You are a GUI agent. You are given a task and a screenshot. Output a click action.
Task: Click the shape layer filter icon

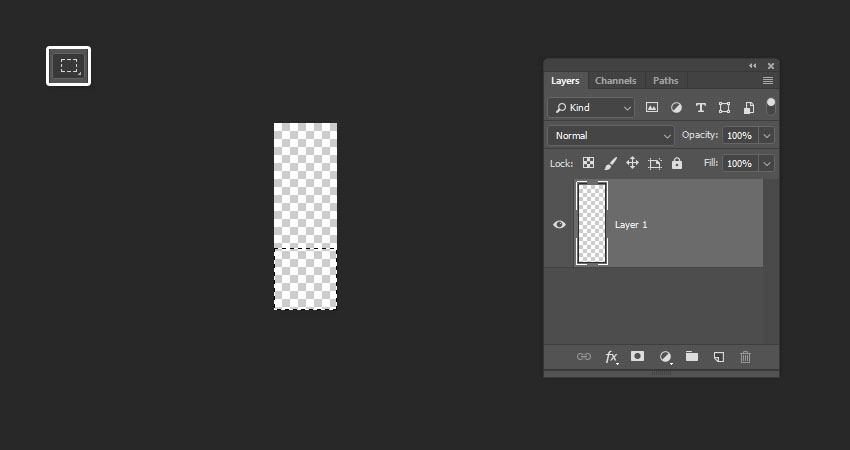724,107
